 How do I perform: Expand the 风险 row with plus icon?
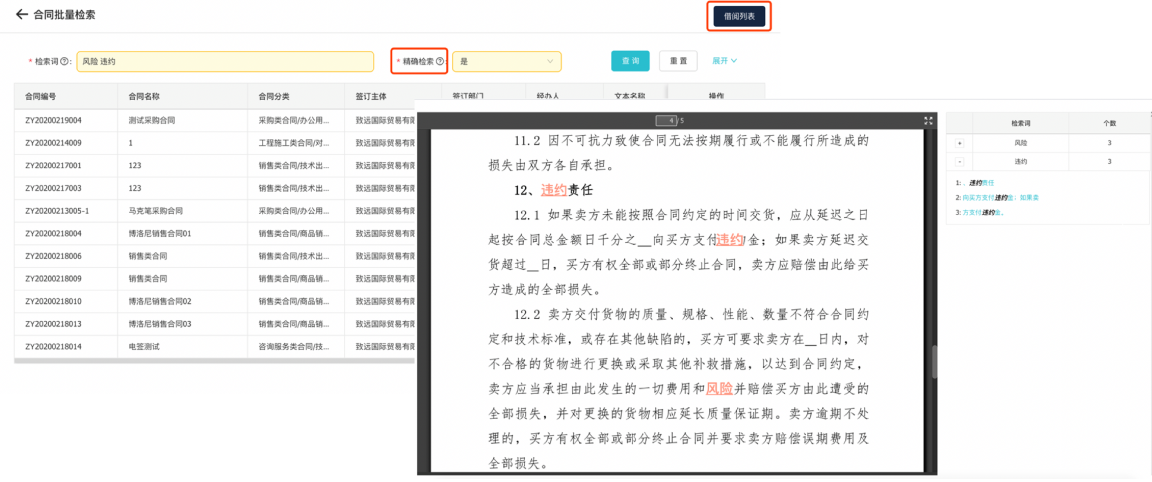point(960,144)
